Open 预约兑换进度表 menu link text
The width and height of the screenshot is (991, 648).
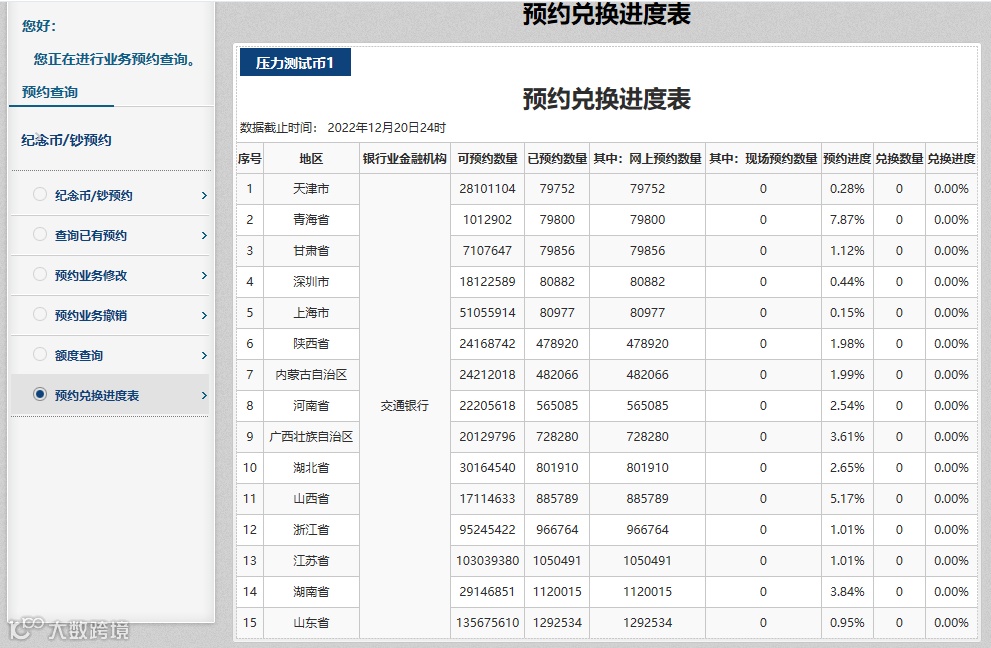click(x=97, y=395)
